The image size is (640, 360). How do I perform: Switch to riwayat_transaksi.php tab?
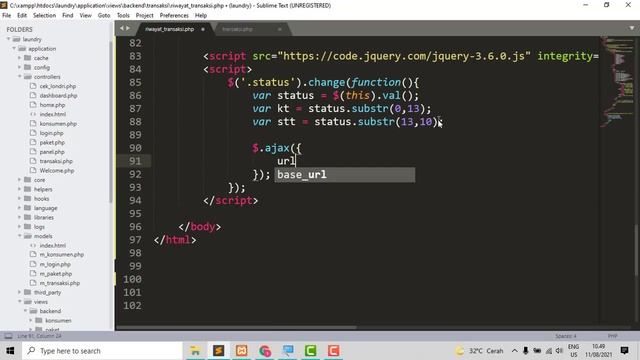pyautogui.click(x=169, y=29)
